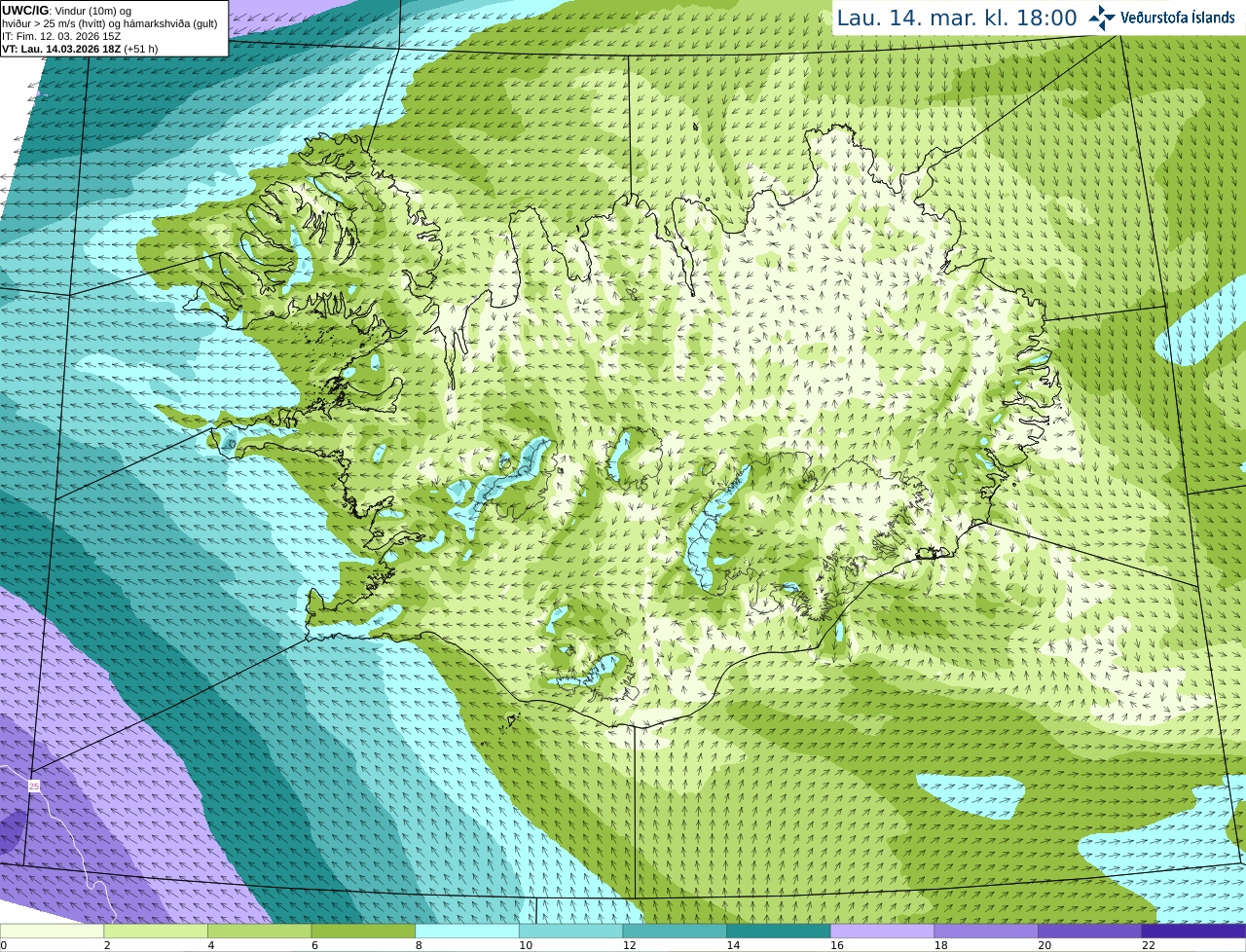
Task: Click the 25 gust contour label
Action: (x=34, y=786)
